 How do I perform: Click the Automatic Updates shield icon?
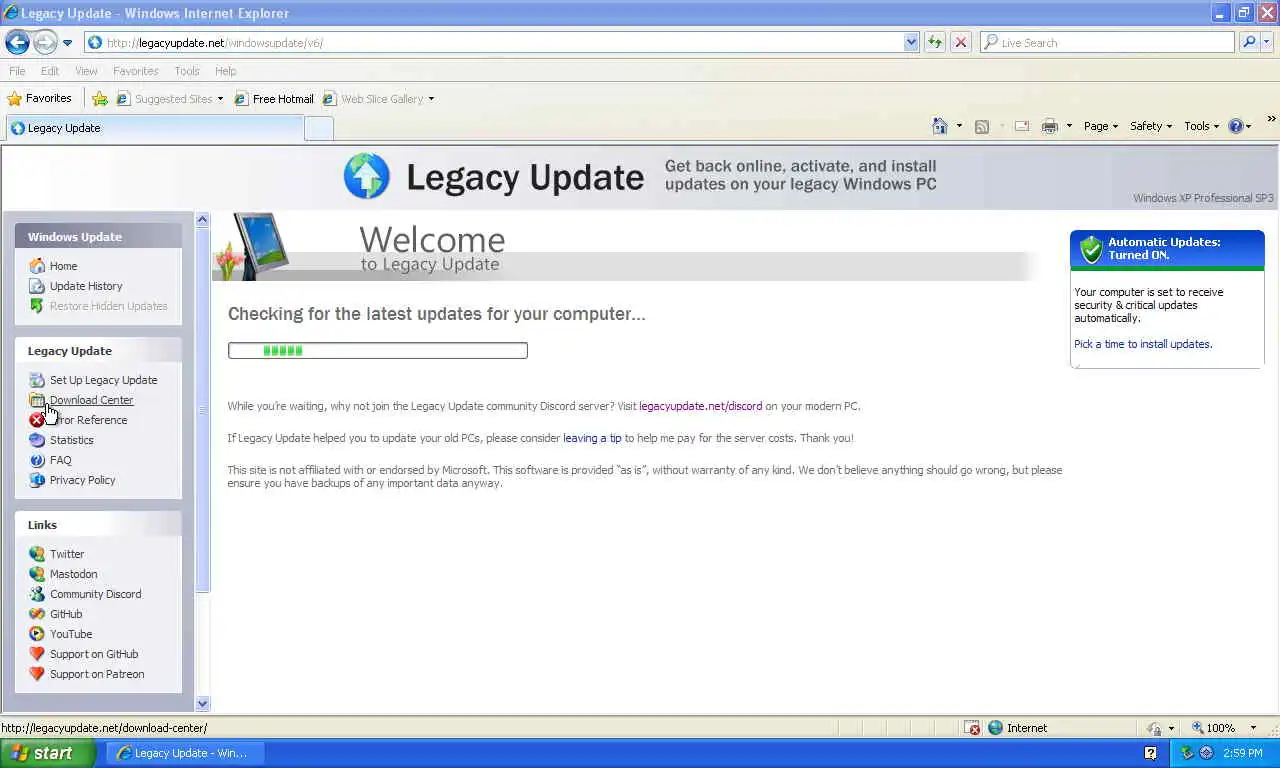point(1091,248)
